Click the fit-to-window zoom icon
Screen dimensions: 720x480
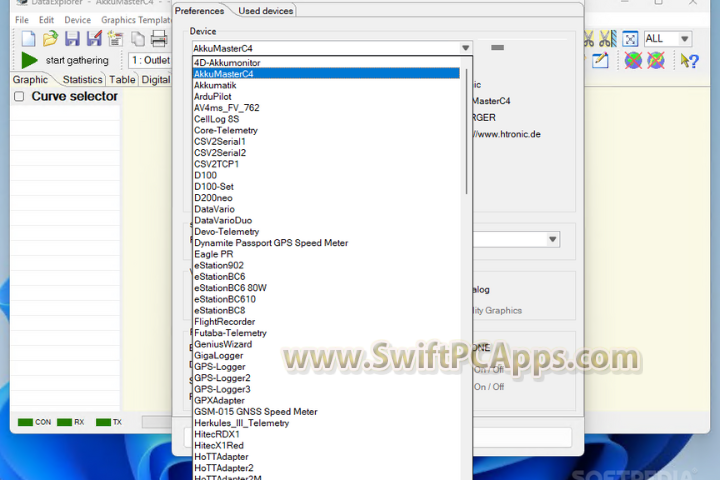(630, 39)
